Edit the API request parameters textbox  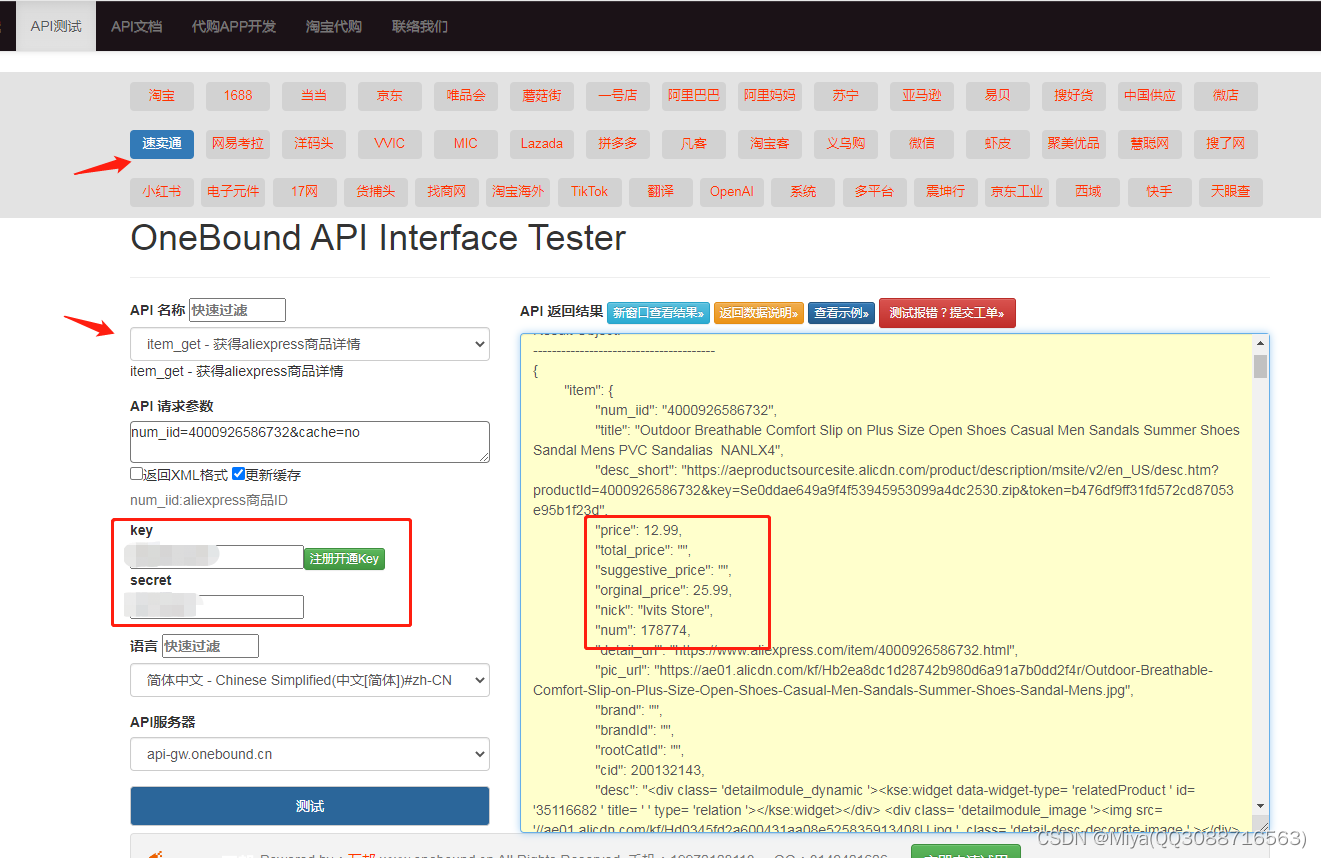point(310,442)
